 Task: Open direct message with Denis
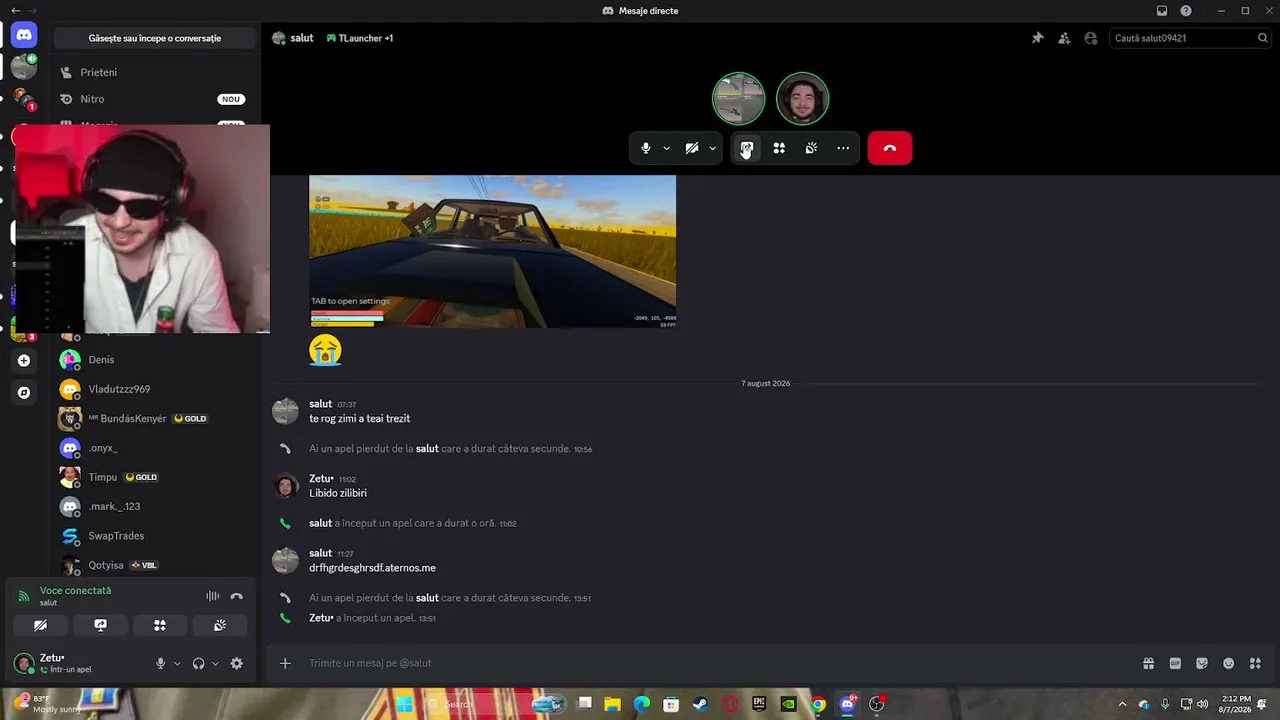coord(155,360)
